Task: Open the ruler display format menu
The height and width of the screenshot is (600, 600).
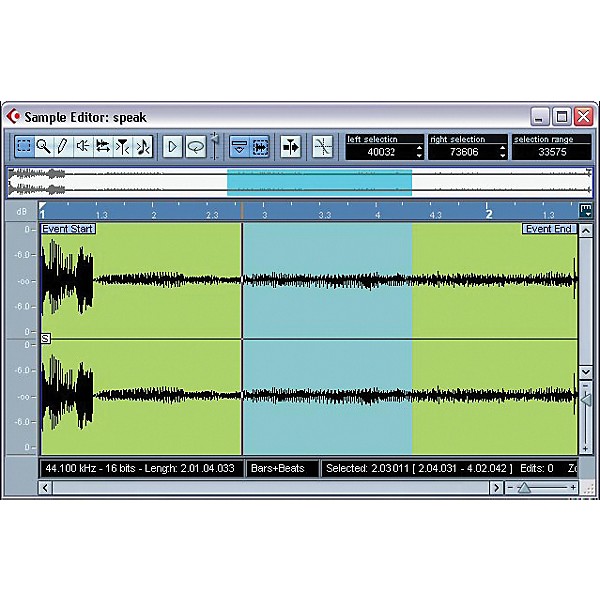Action: click(x=586, y=211)
